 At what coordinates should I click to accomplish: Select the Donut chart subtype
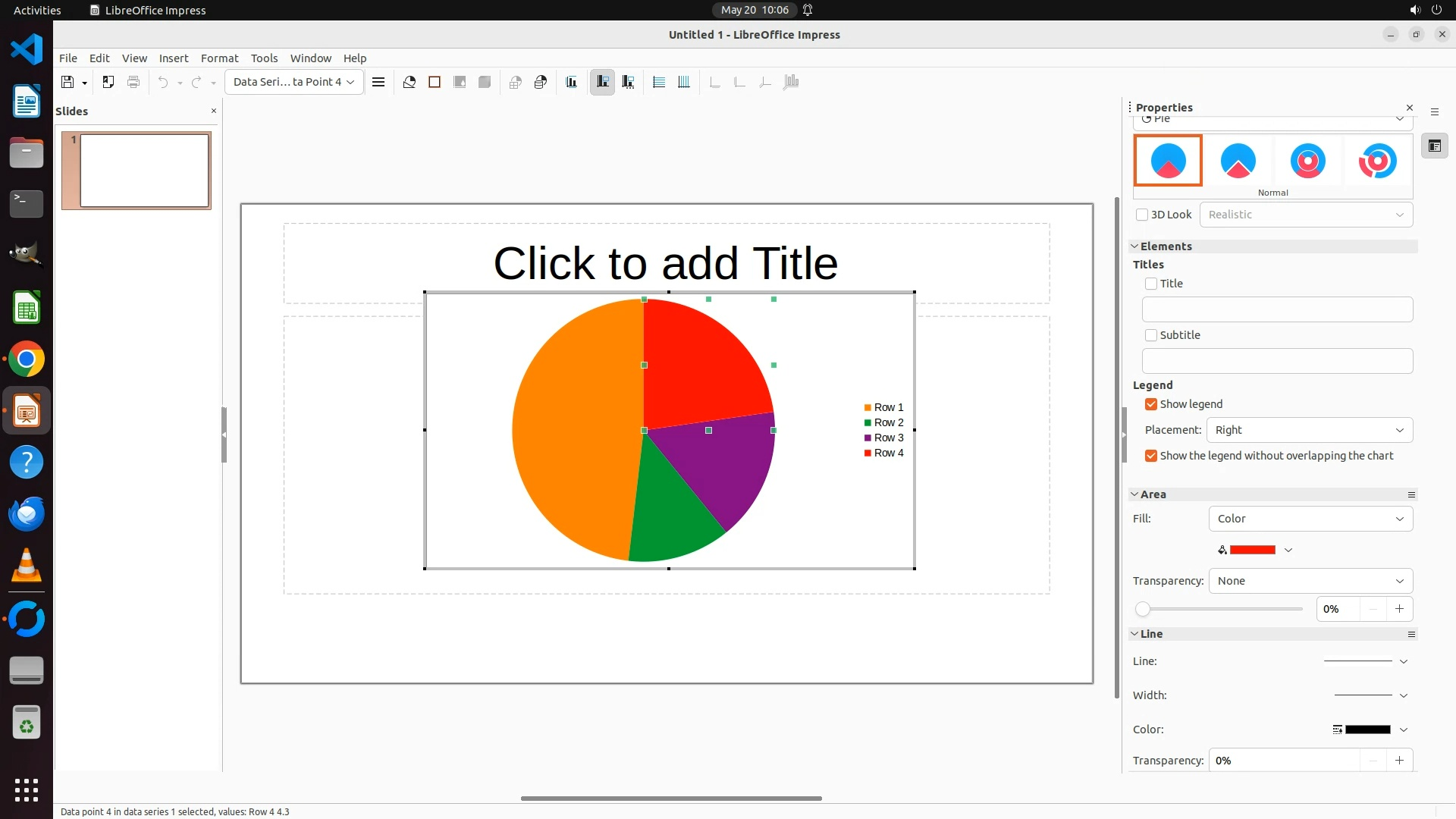coord(1307,161)
